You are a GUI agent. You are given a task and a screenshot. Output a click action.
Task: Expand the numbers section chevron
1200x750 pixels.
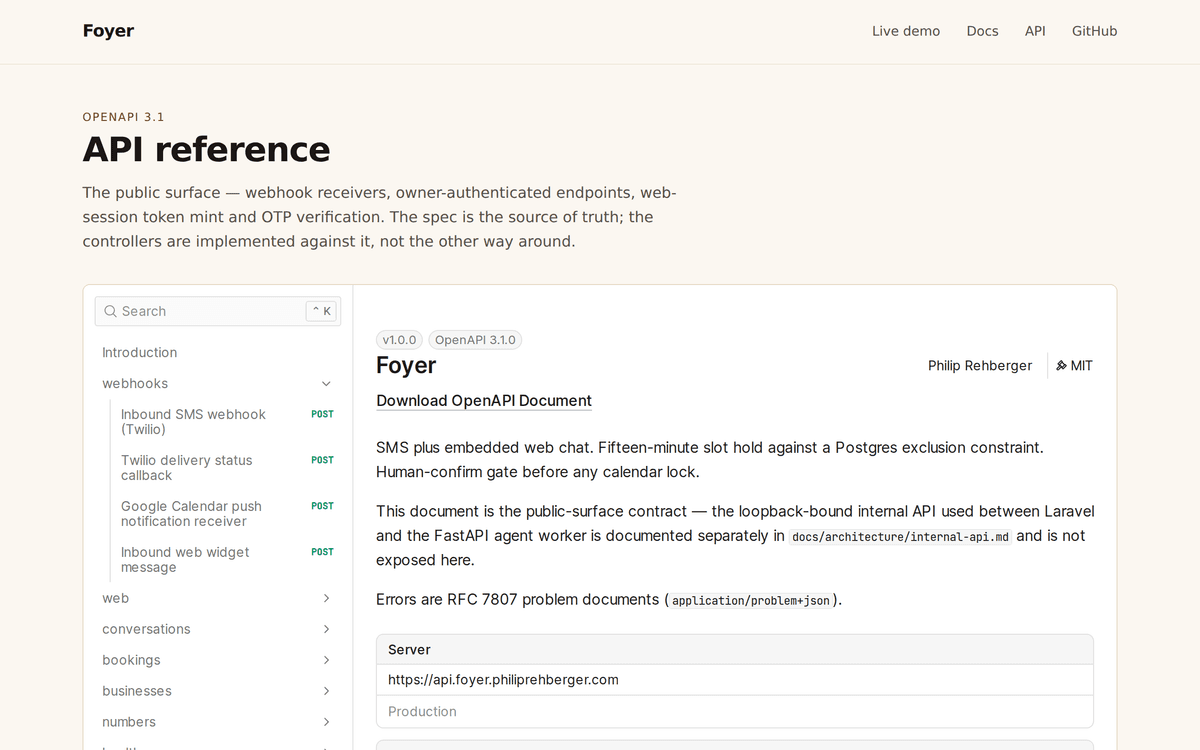tap(326, 722)
